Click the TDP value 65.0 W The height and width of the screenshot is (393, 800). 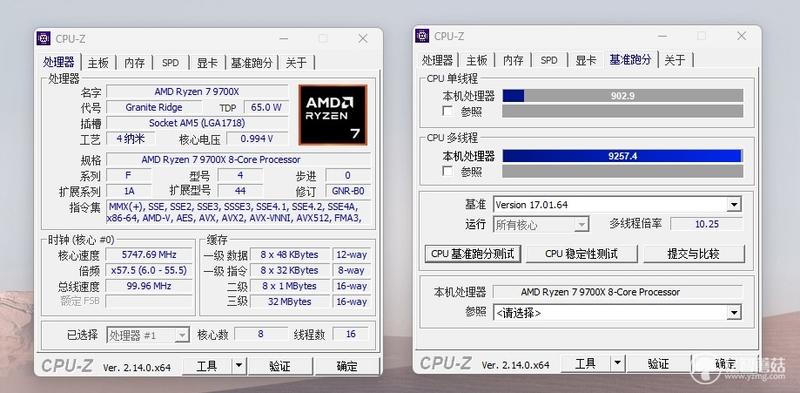point(266,107)
